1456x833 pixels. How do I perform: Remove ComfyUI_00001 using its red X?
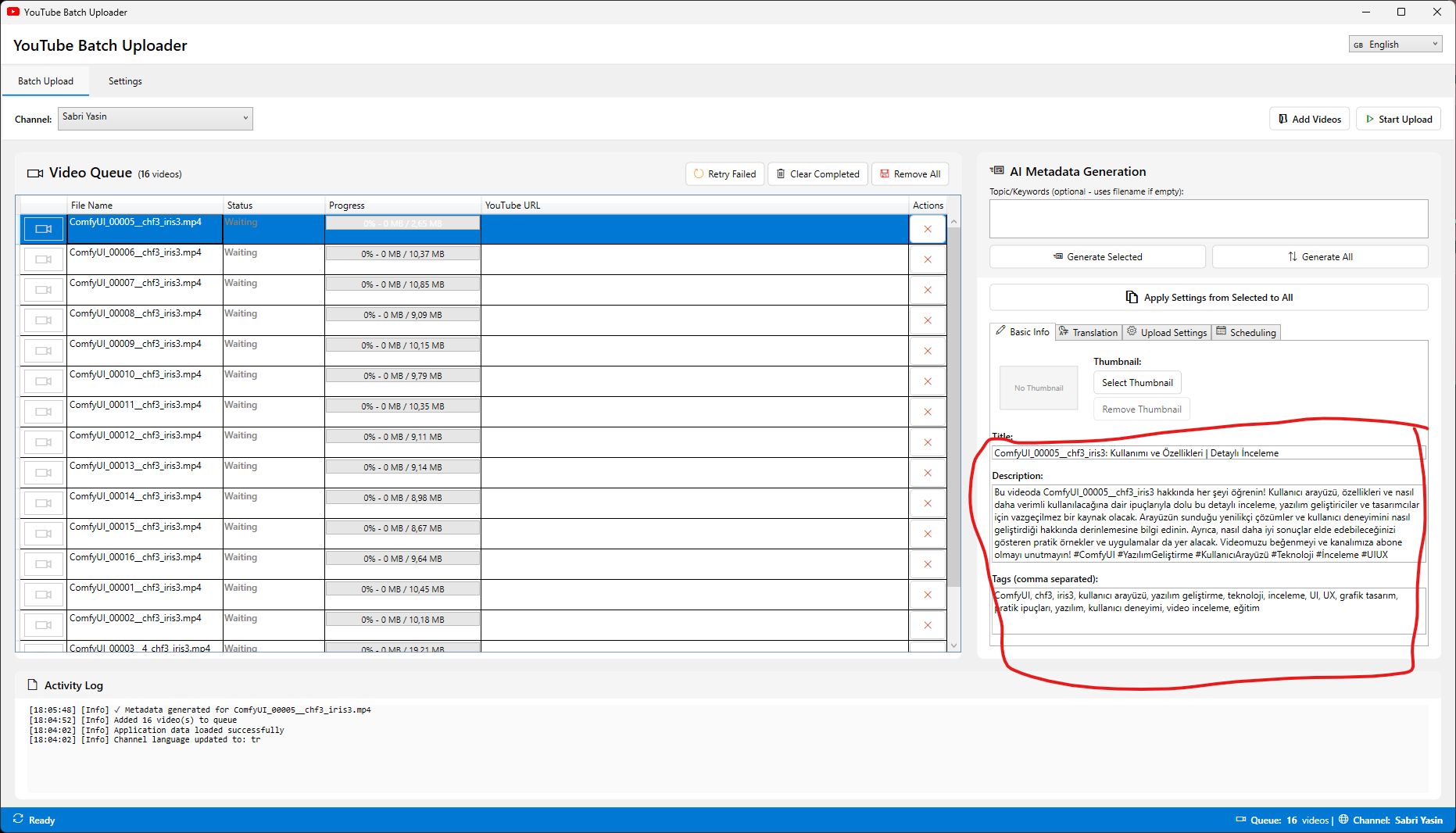[928, 595]
